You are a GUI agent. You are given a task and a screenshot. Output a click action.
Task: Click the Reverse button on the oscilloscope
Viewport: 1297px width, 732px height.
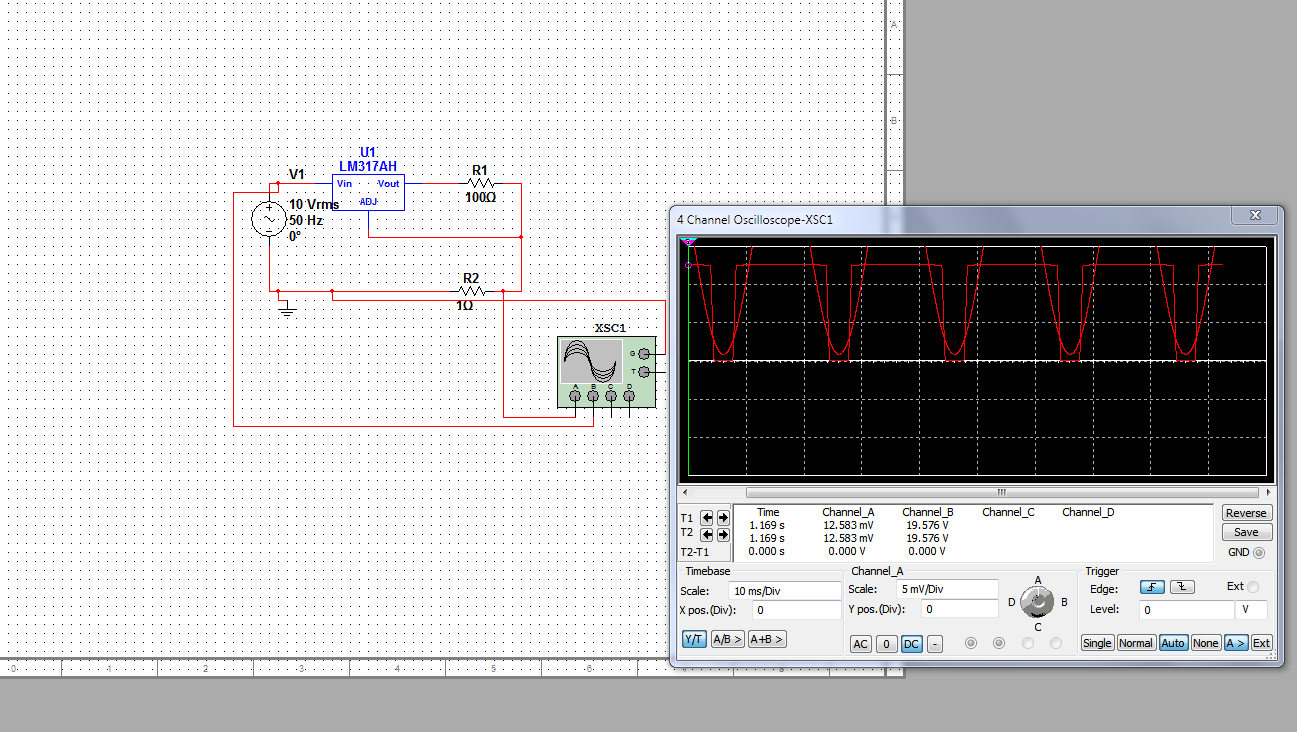pos(1246,513)
